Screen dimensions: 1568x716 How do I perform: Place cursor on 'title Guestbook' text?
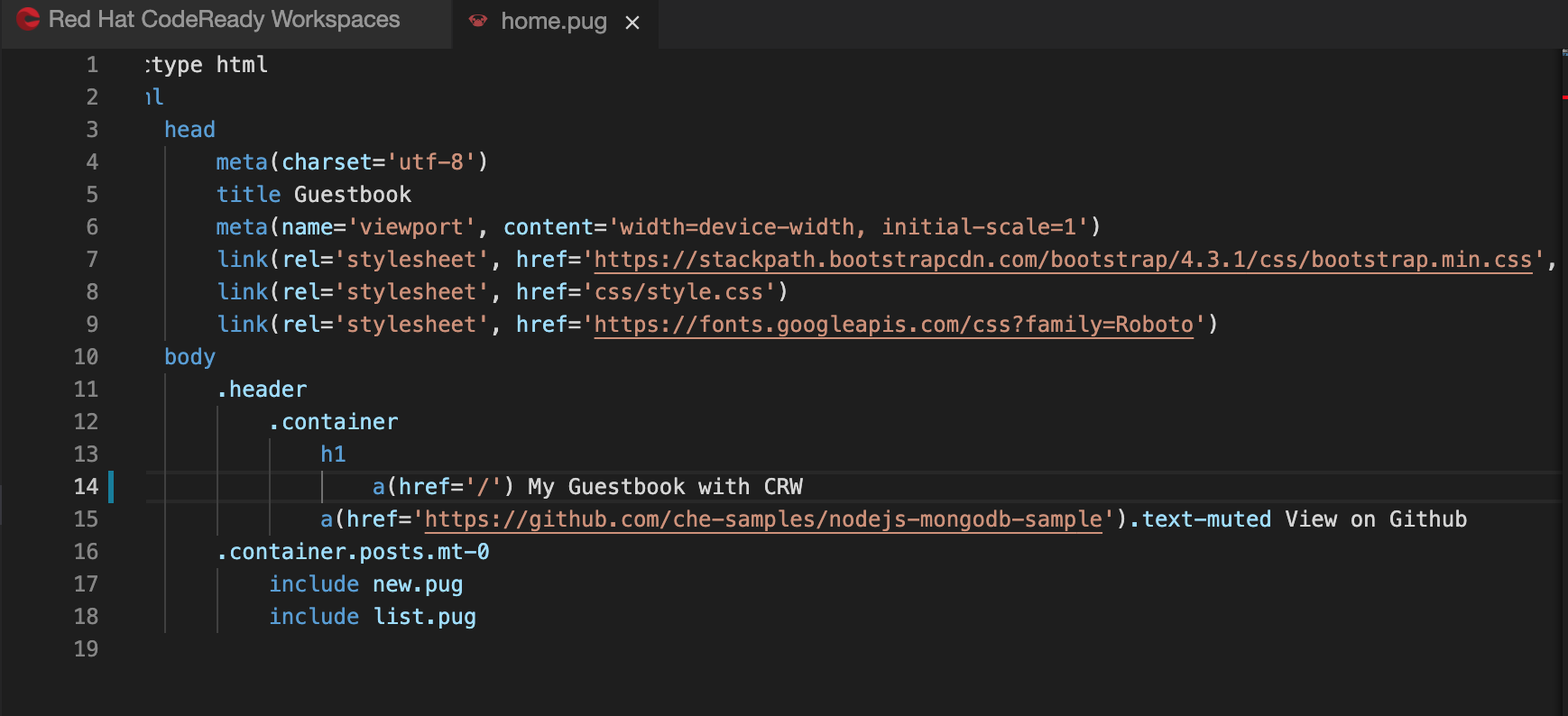[x=314, y=195]
